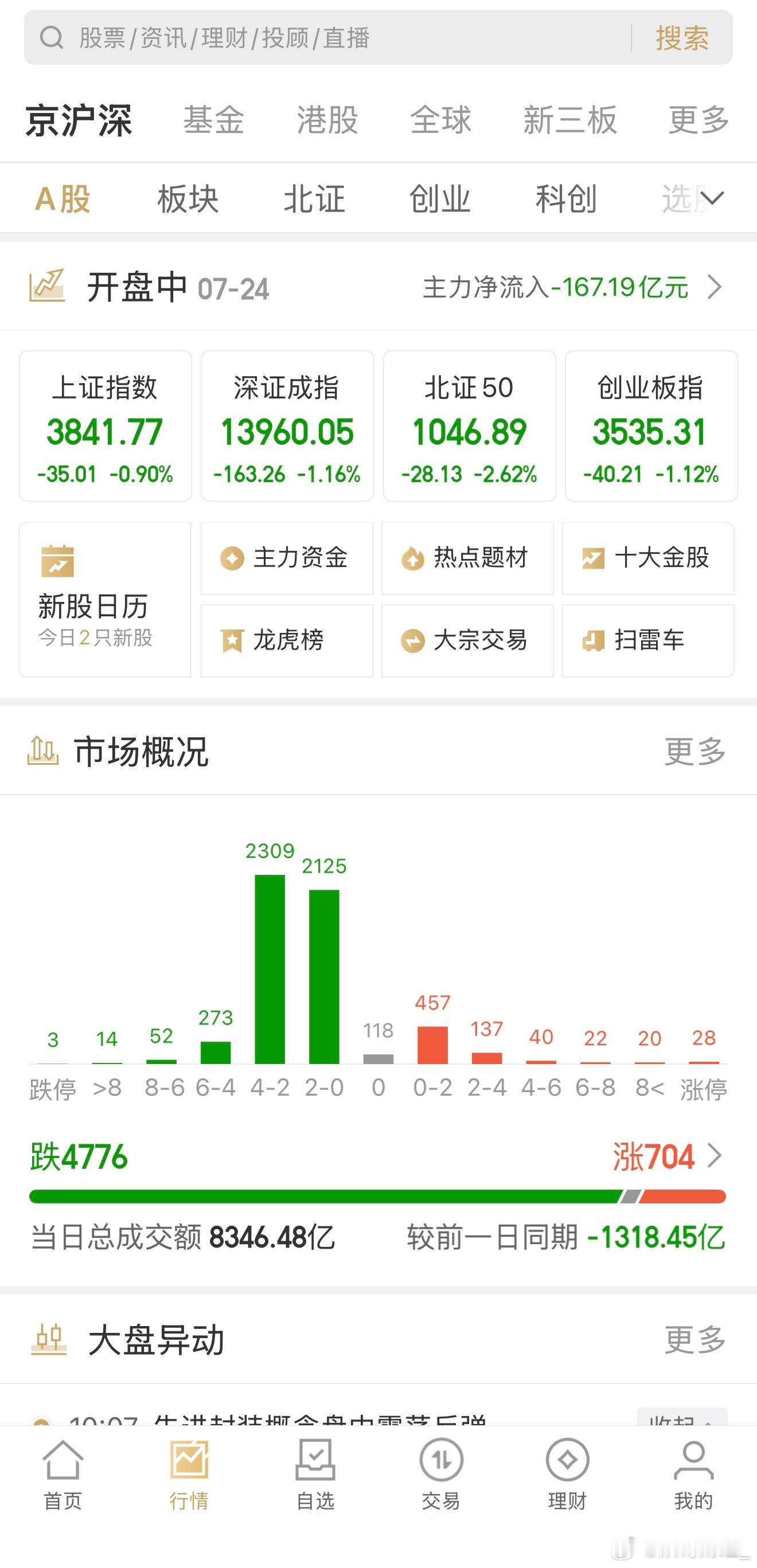Screen dimensions: 757x1568
Task: Open 自选 watchlist icon
Action: [315, 1460]
